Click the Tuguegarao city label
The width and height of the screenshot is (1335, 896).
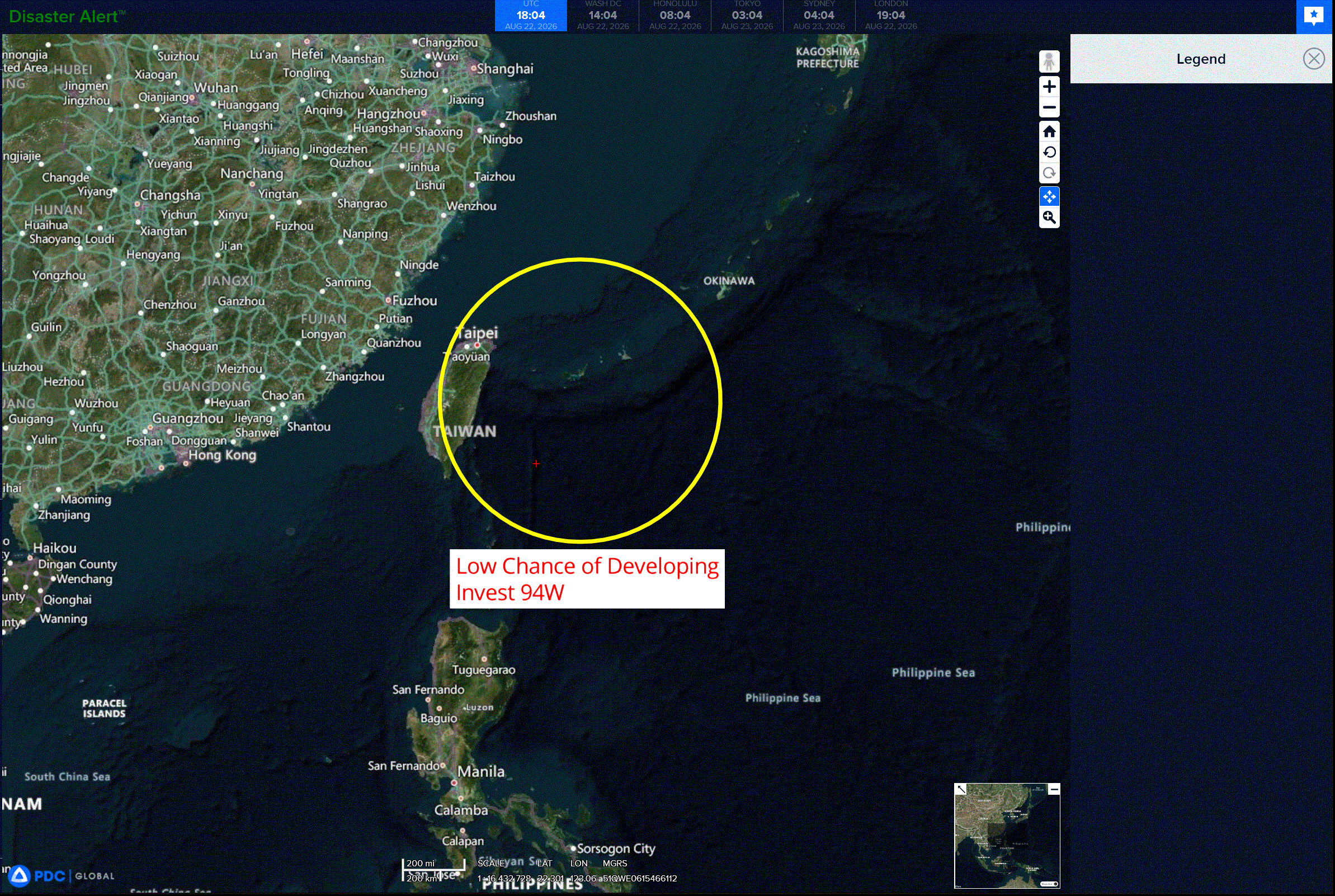[484, 669]
